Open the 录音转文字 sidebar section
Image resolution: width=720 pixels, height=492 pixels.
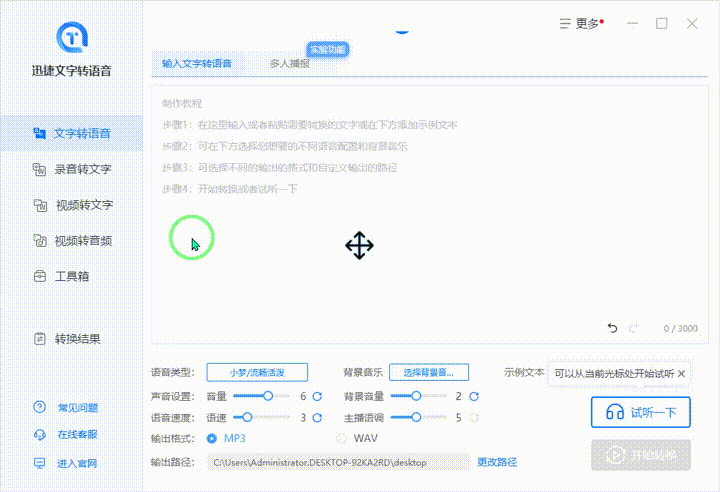point(72,169)
